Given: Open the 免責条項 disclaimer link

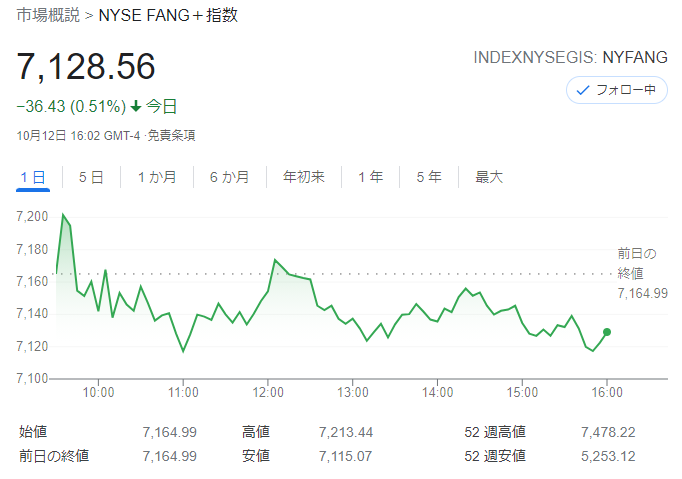Looking at the screenshot, I should click(x=171, y=136).
